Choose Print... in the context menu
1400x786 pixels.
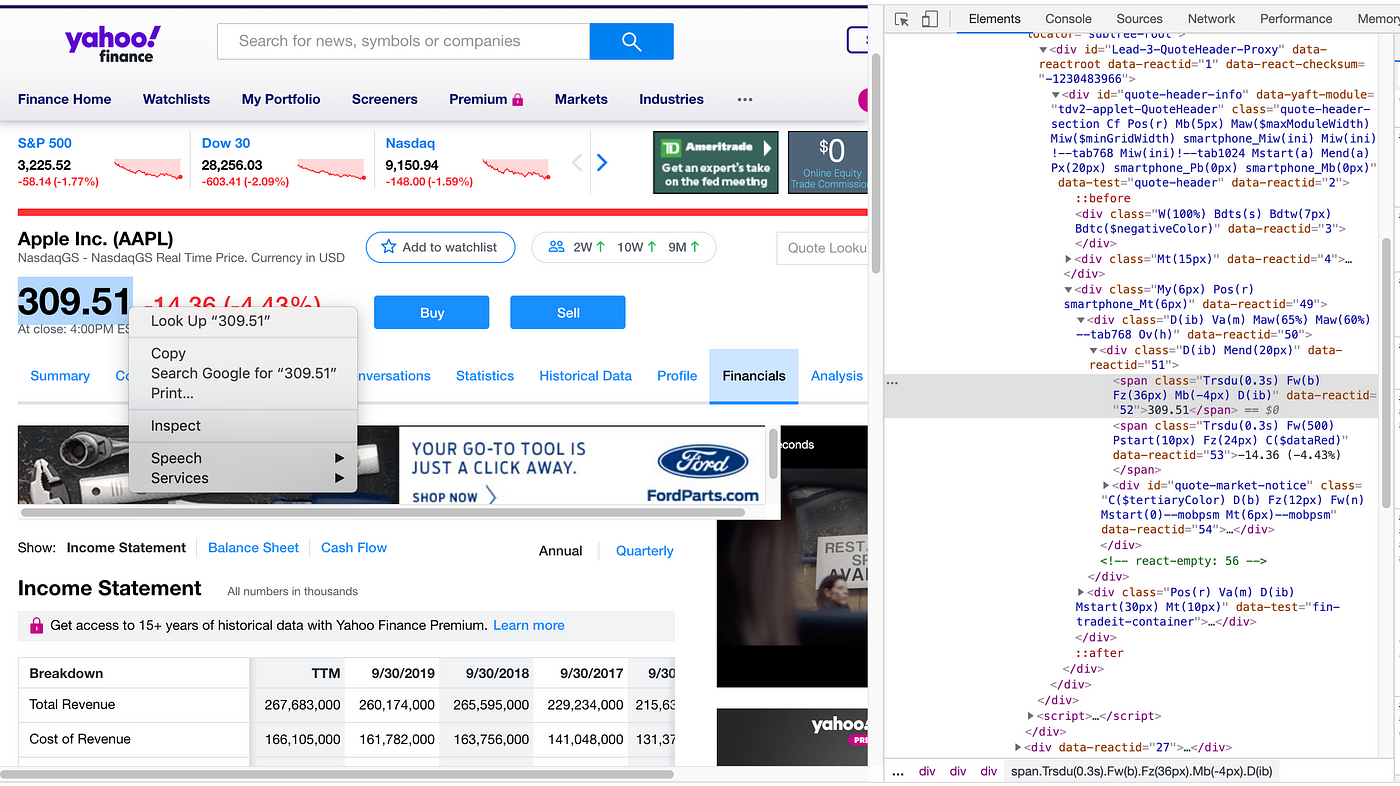[243, 393]
